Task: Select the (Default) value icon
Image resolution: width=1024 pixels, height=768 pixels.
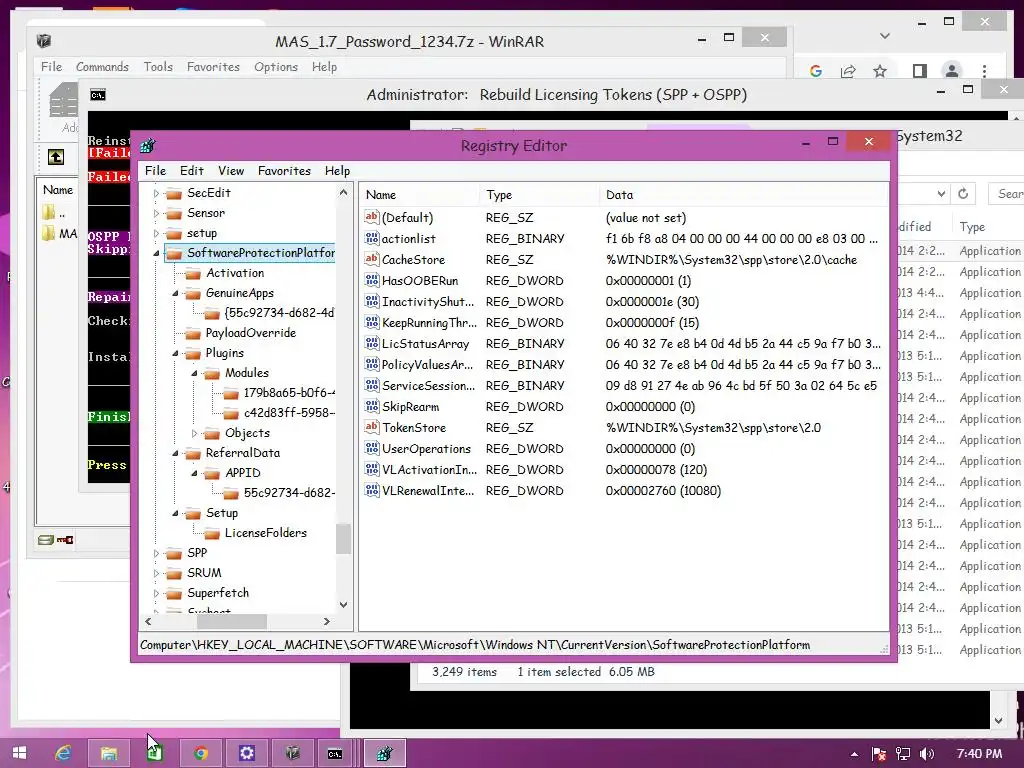Action: coord(372,217)
